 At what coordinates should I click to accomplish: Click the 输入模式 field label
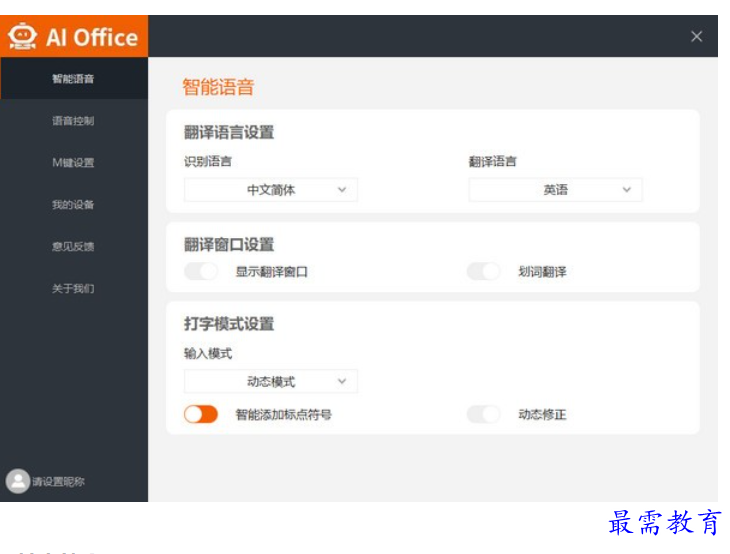(x=208, y=353)
